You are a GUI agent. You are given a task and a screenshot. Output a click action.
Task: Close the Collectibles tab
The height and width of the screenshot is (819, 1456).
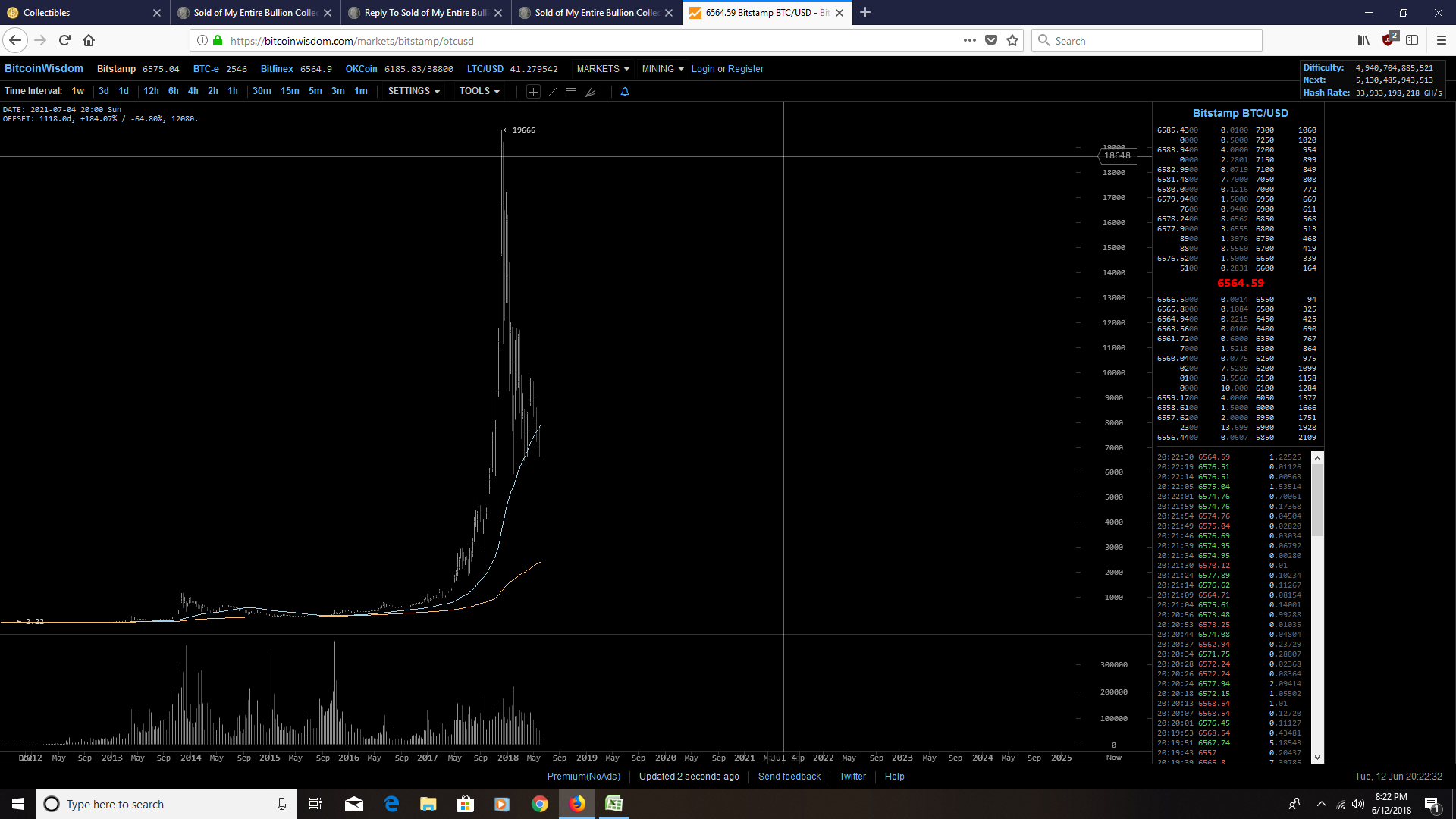157,13
